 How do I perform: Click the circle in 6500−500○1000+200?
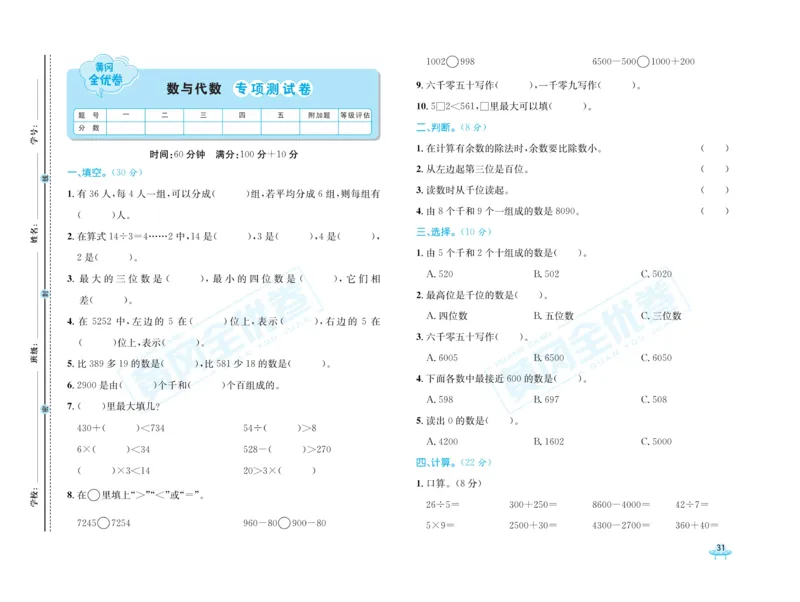[x=646, y=59]
